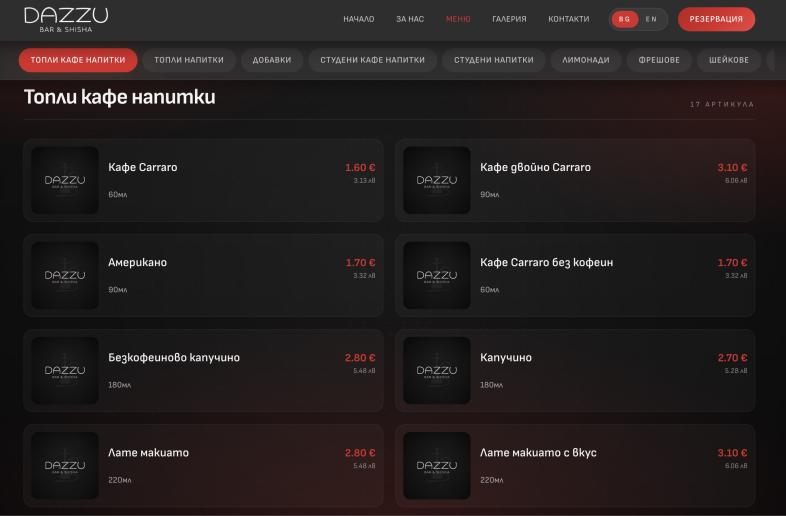
Task: Navigate to КОНТАКТИ
Action: 568,19
